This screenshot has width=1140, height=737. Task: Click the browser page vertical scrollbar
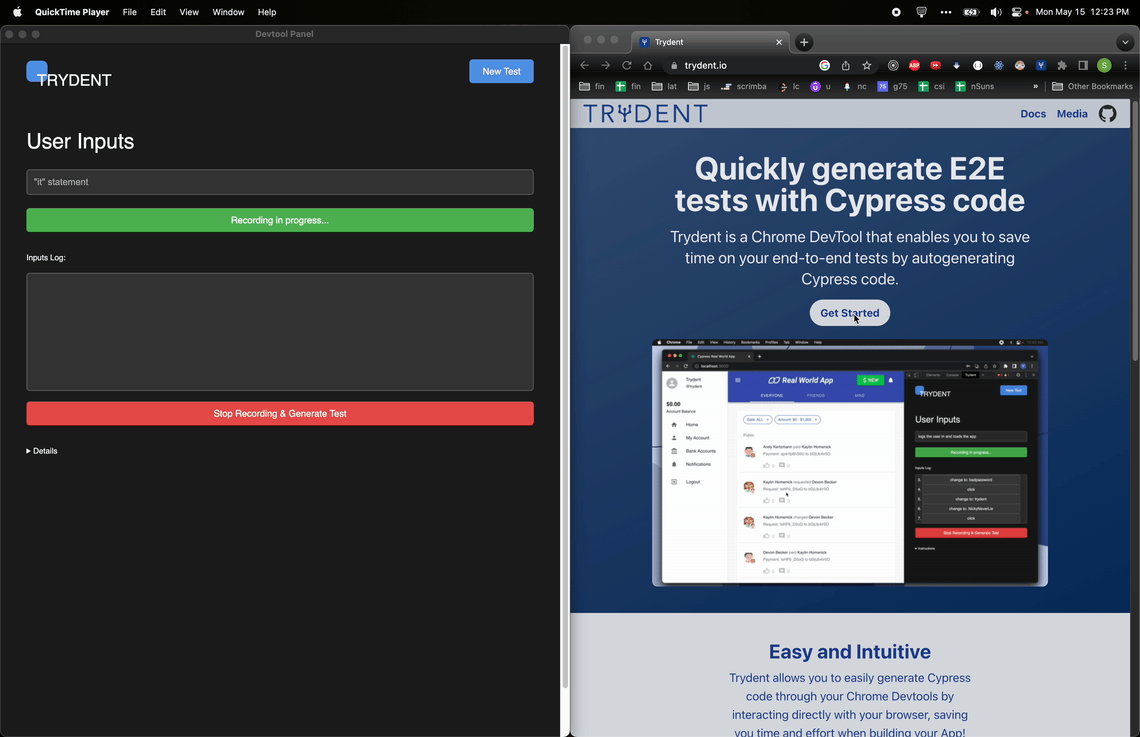(x=1136, y=231)
